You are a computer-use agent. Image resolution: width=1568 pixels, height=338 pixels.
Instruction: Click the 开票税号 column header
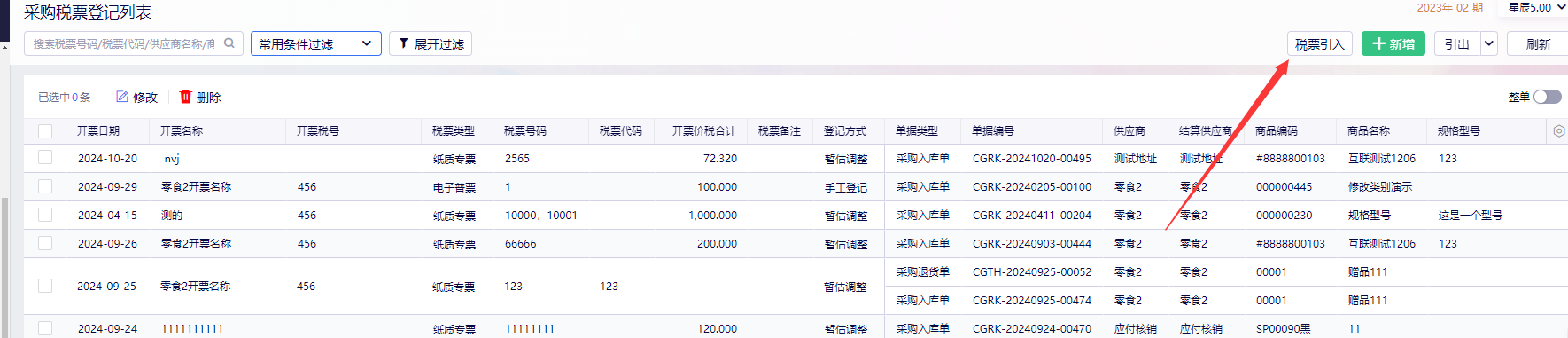tap(318, 130)
